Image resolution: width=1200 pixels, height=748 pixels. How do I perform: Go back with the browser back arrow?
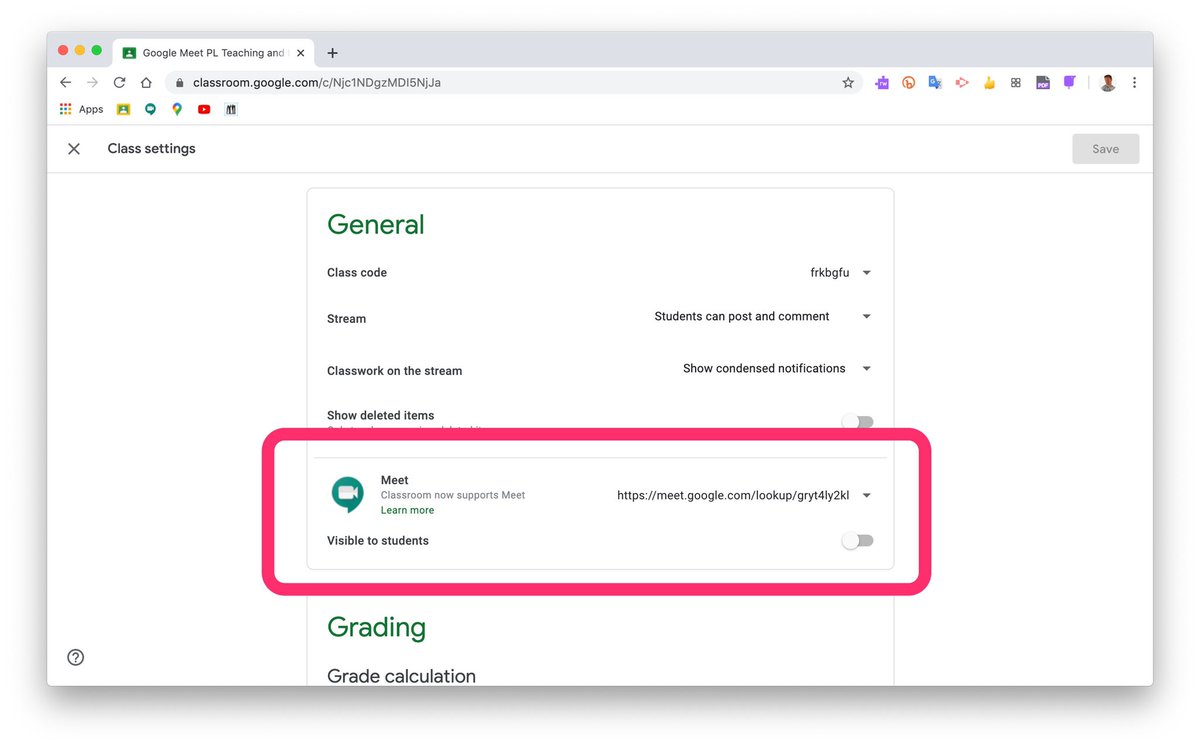click(x=66, y=83)
